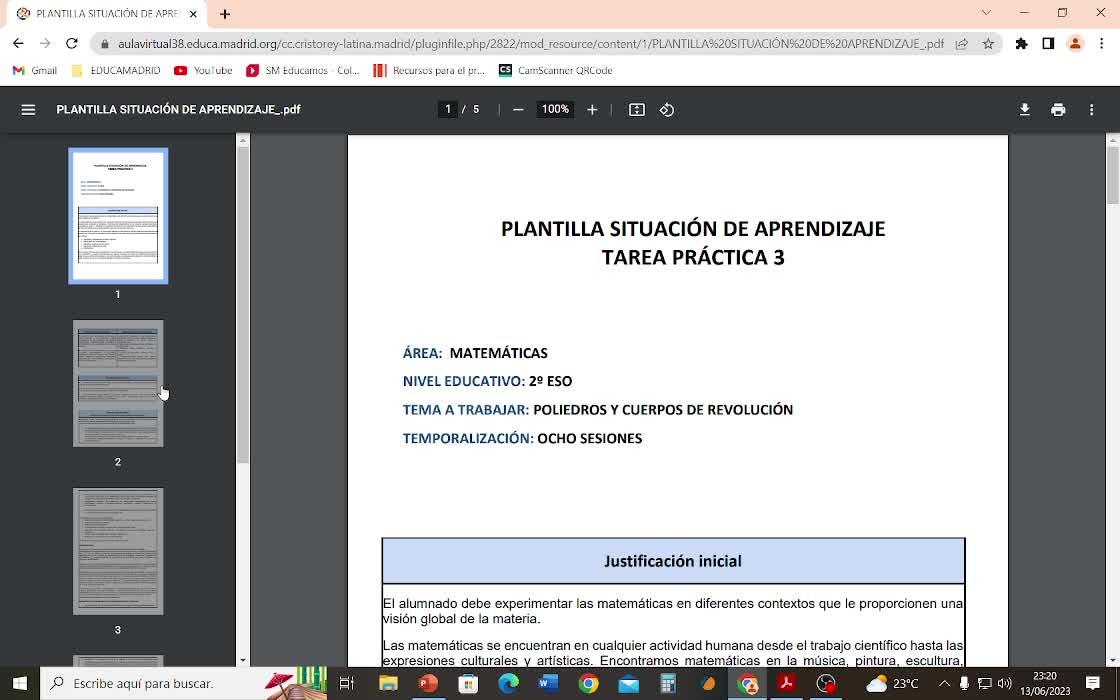
Task: Open Chrome three-dot menu
Action: (x=1101, y=44)
